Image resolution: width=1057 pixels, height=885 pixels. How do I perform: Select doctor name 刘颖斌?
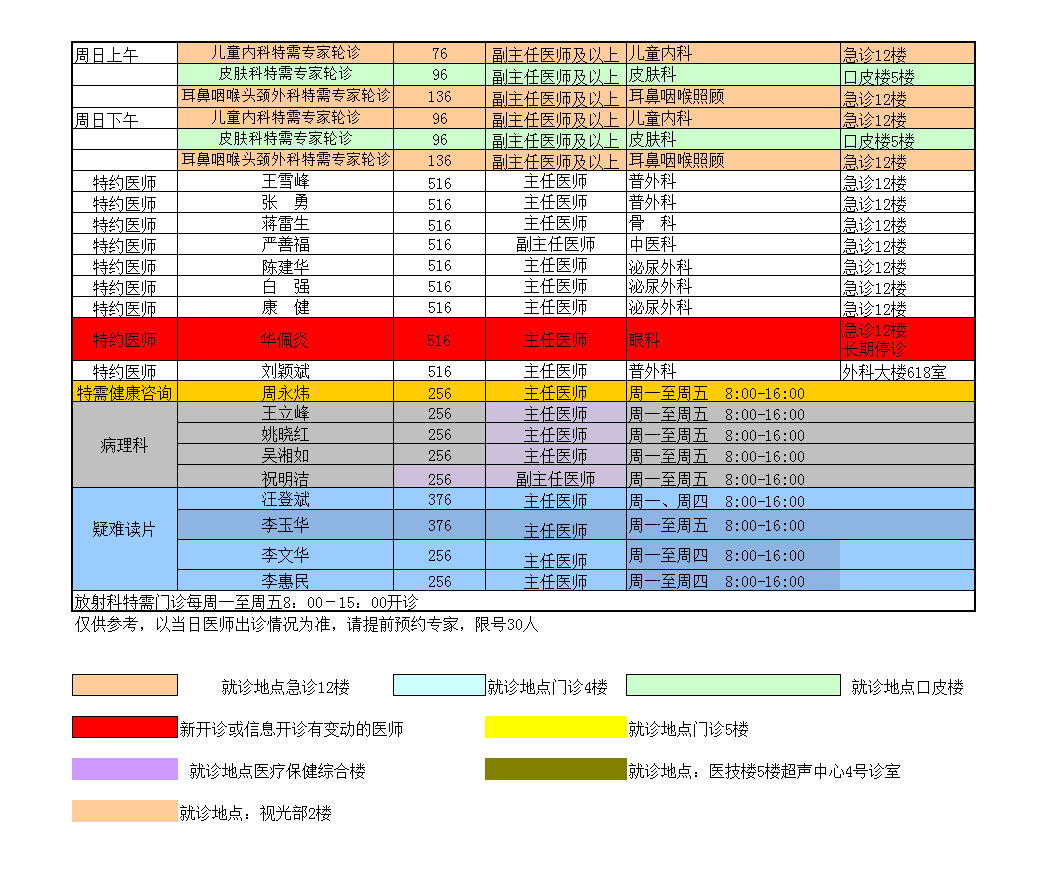pos(285,371)
